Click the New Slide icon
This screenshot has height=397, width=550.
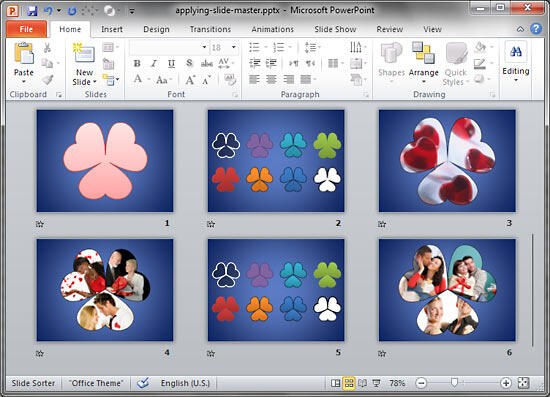84,54
